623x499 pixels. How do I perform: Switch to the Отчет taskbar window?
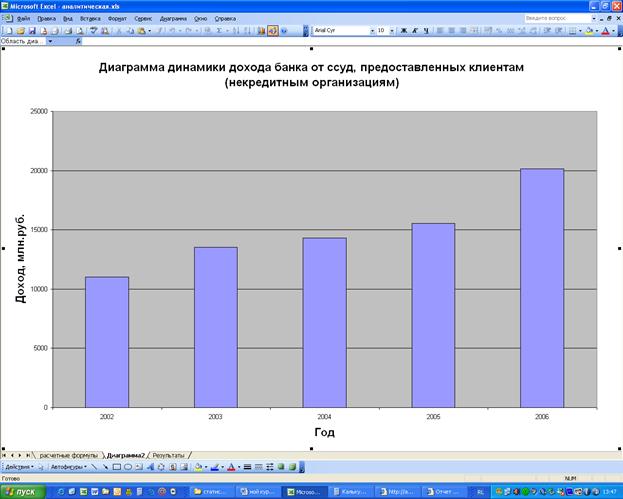(442, 492)
